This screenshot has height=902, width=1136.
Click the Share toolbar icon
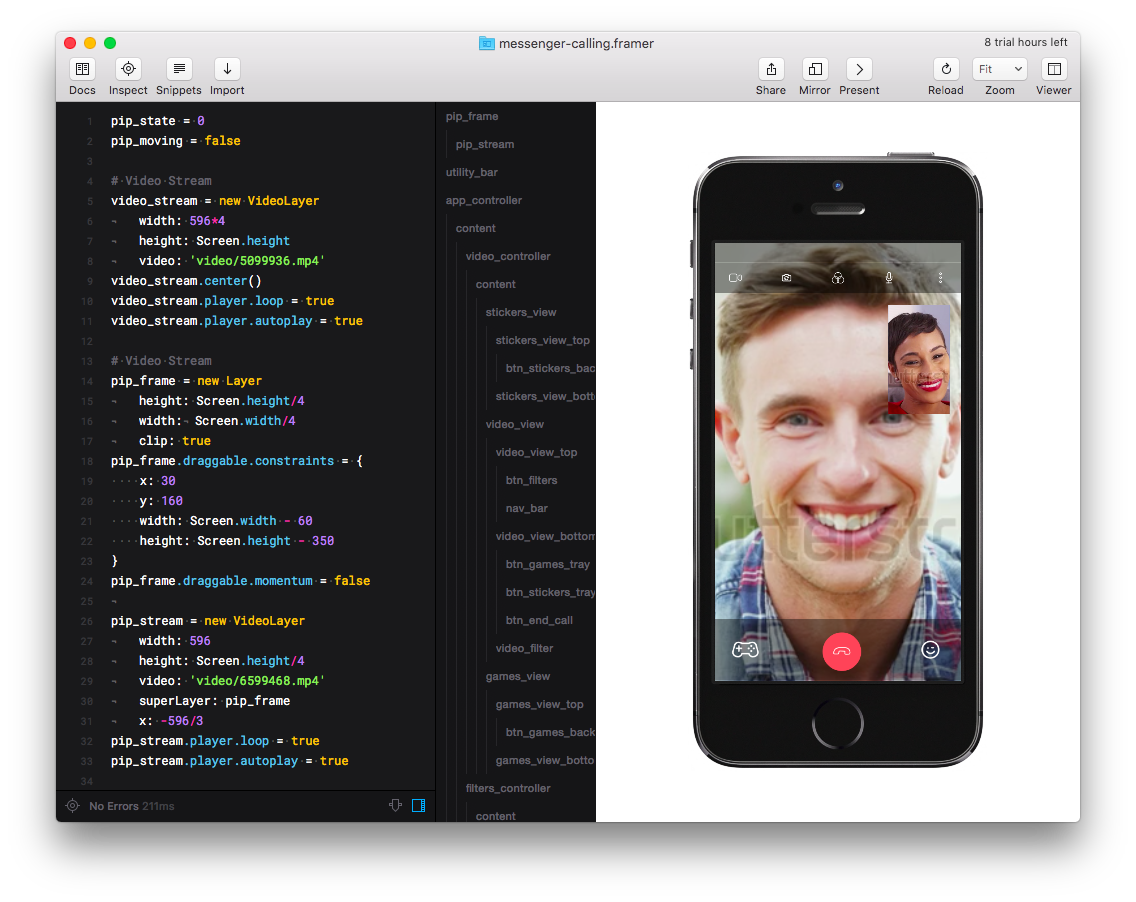(771, 69)
